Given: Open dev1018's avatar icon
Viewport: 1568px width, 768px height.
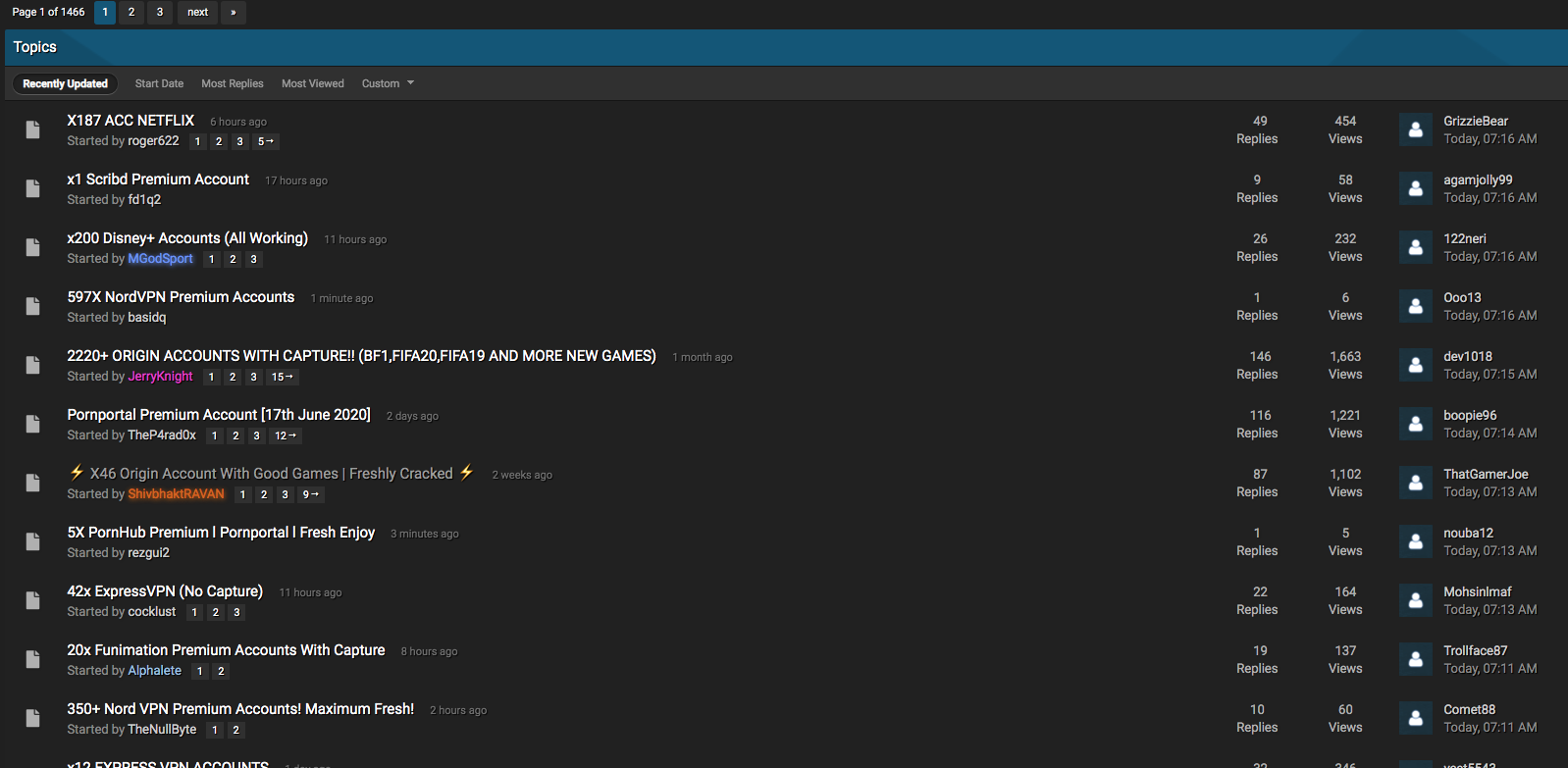Looking at the screenshot, I should click(x=1415, y=365).
